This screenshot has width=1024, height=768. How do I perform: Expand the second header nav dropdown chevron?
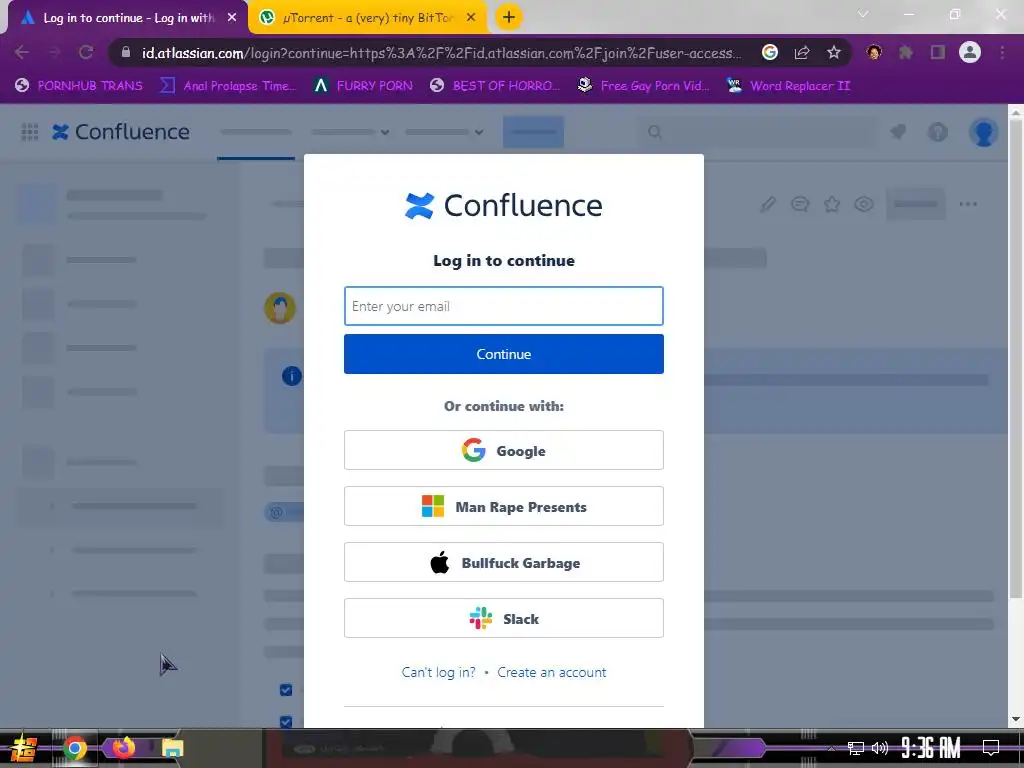point(385,133)
